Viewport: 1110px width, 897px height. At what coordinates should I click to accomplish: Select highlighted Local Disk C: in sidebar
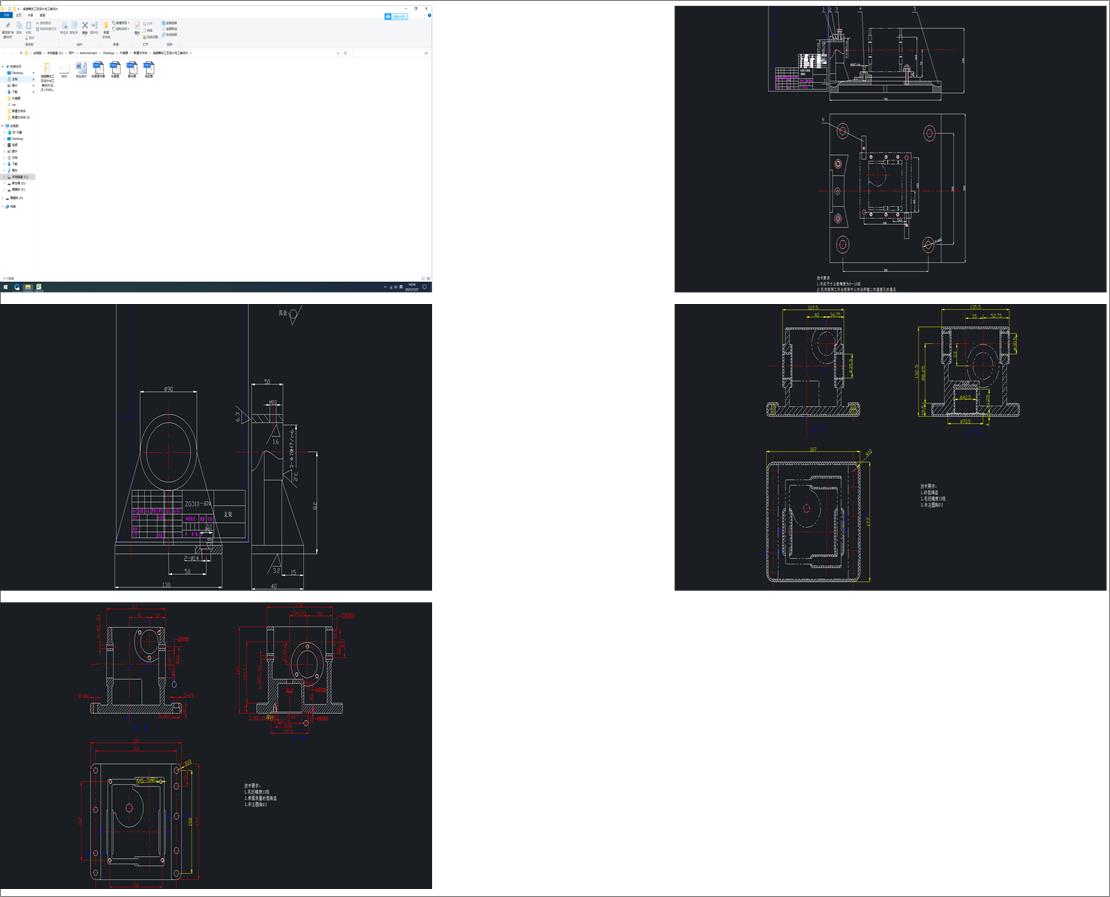click(x=18, y=177)
